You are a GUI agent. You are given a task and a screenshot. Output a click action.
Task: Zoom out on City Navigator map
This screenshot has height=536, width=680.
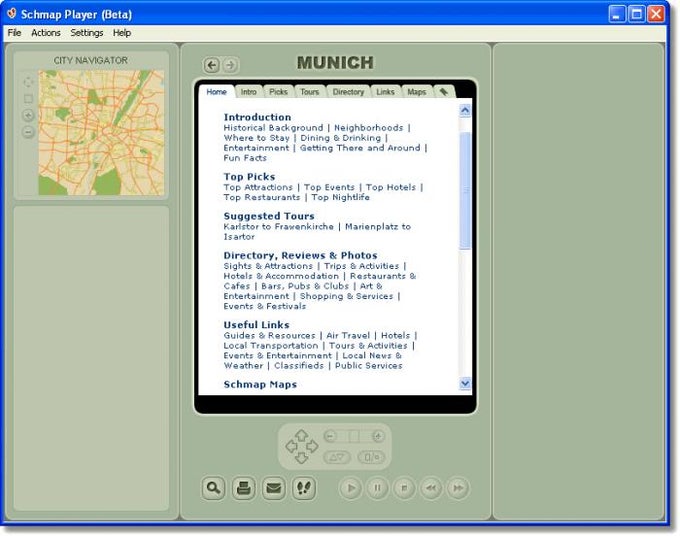click(x=28, y=132)
